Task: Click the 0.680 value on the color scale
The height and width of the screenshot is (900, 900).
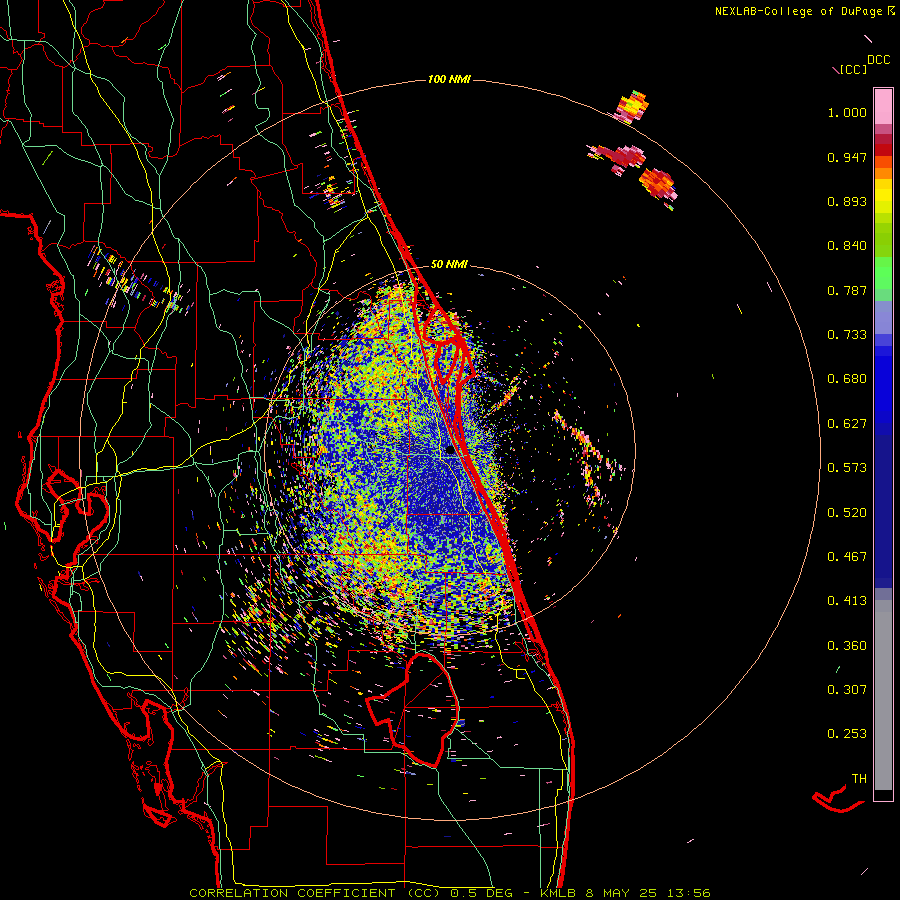Action: click(847, 379)
